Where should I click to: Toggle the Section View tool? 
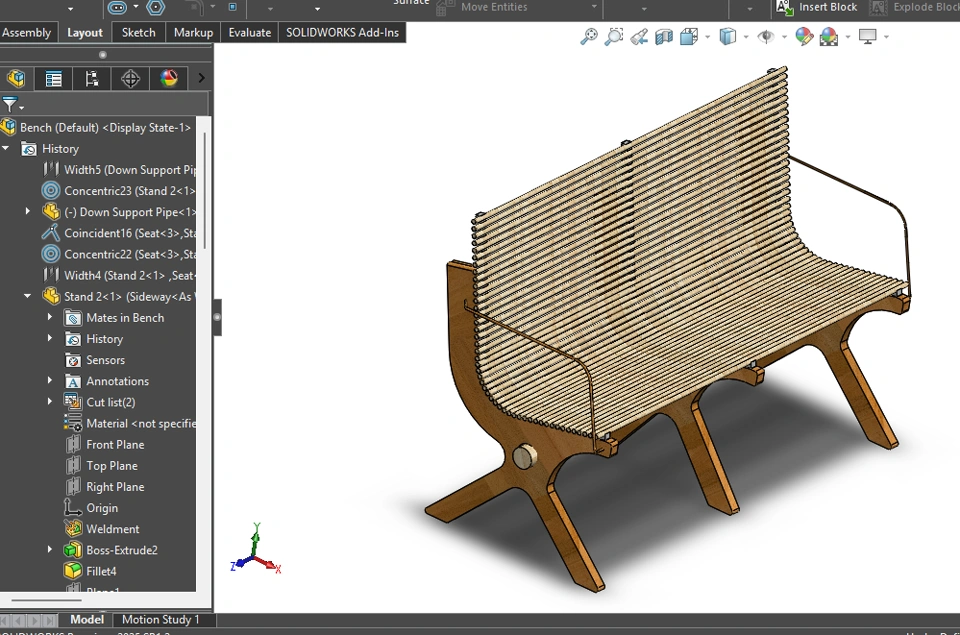(x=664, y=37)
